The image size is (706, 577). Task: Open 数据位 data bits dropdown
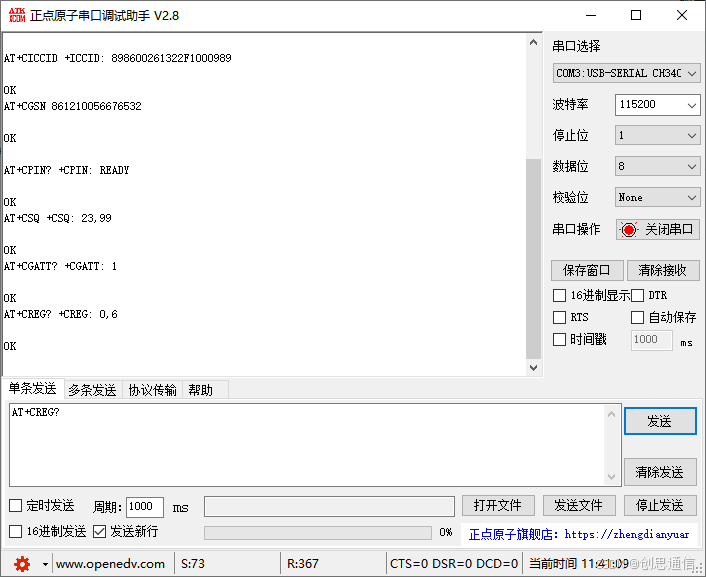(x=657, y=166)
